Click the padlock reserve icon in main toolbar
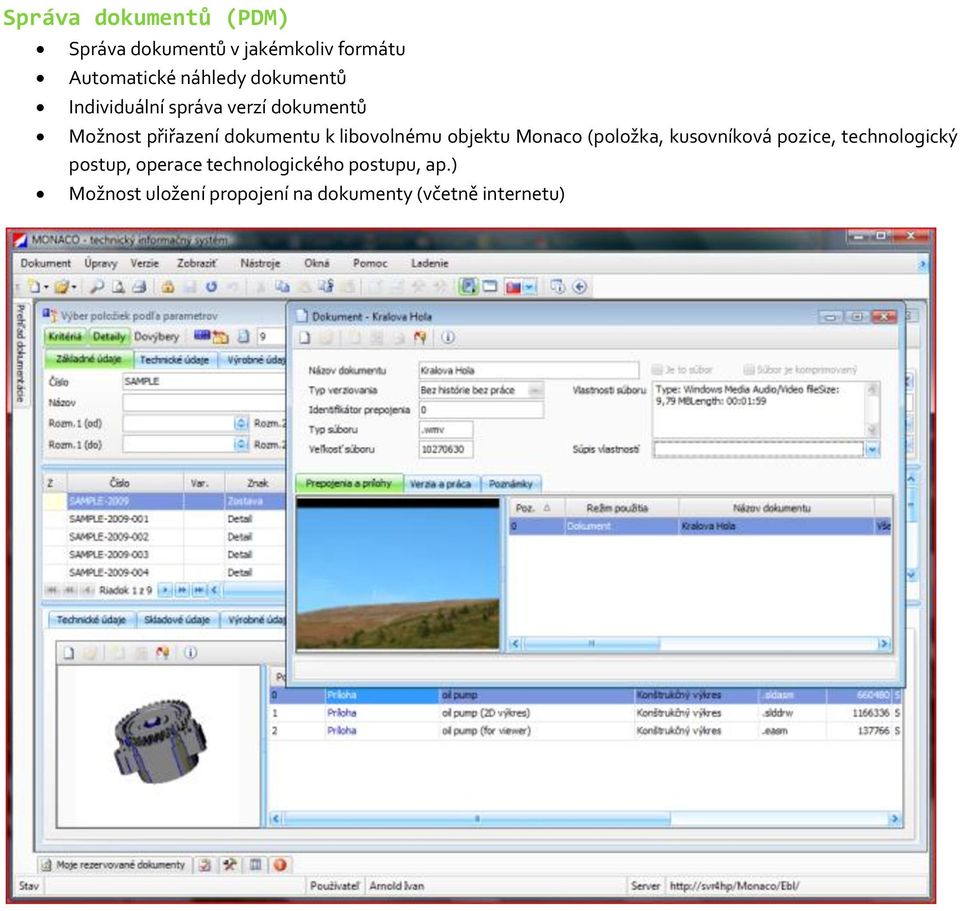 click(168, 287)
